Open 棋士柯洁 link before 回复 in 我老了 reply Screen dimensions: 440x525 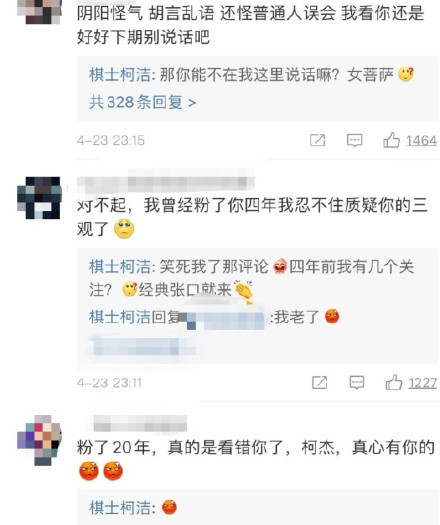(x=120, y=317)
